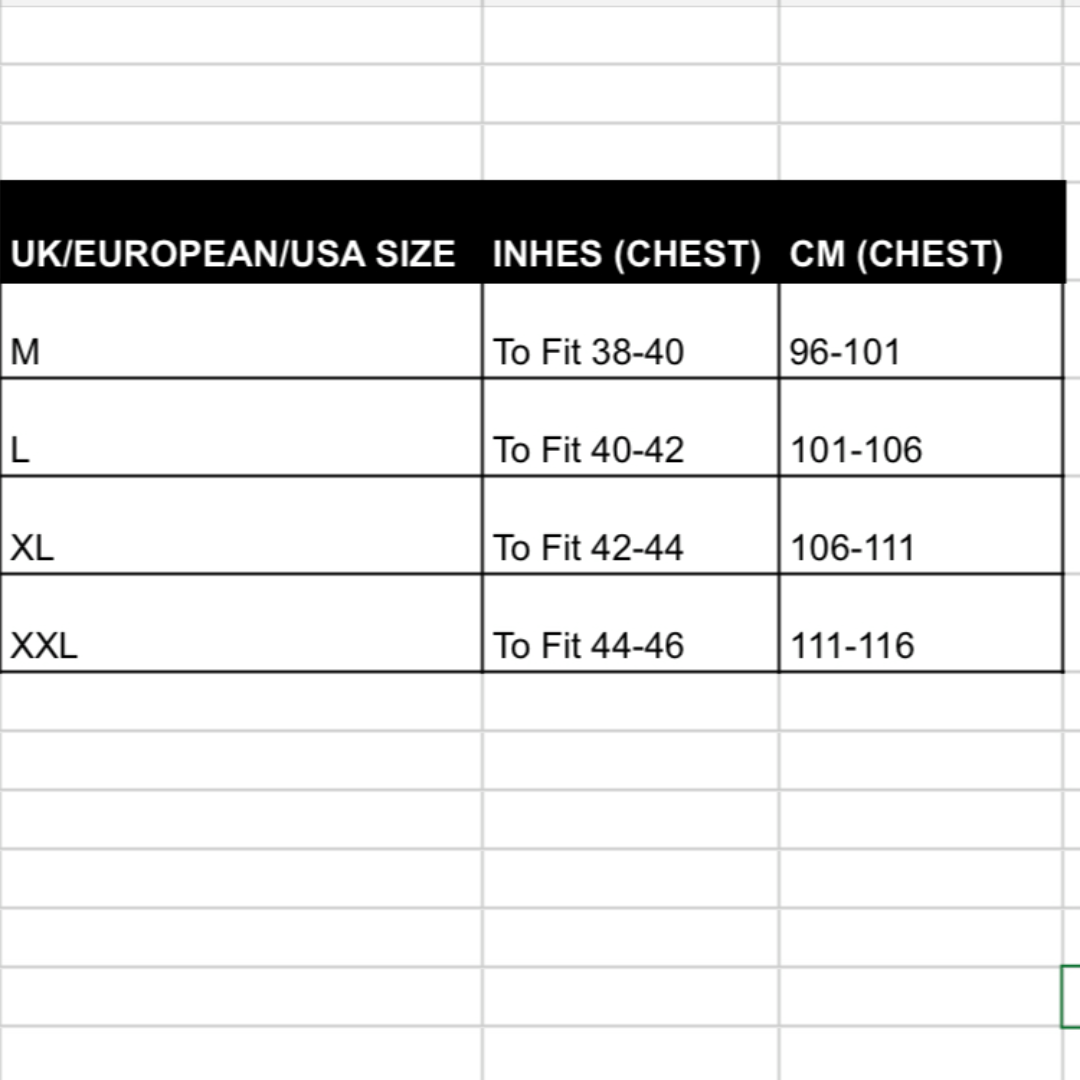Click the To Fit 44-46 cell
1080x1080 pixels.
630,624
